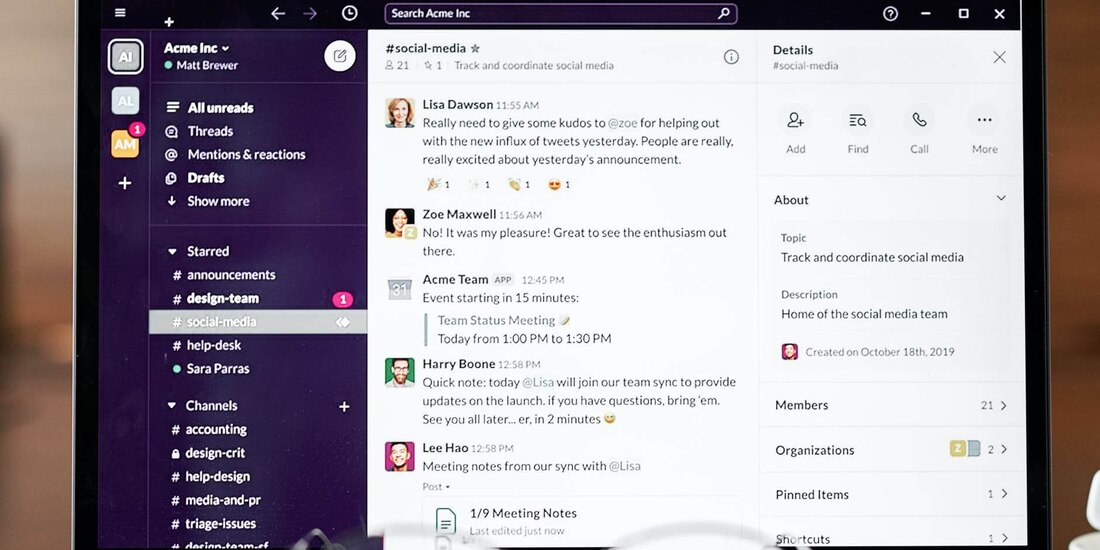Close the Details panel

(x=1000, y=57)
